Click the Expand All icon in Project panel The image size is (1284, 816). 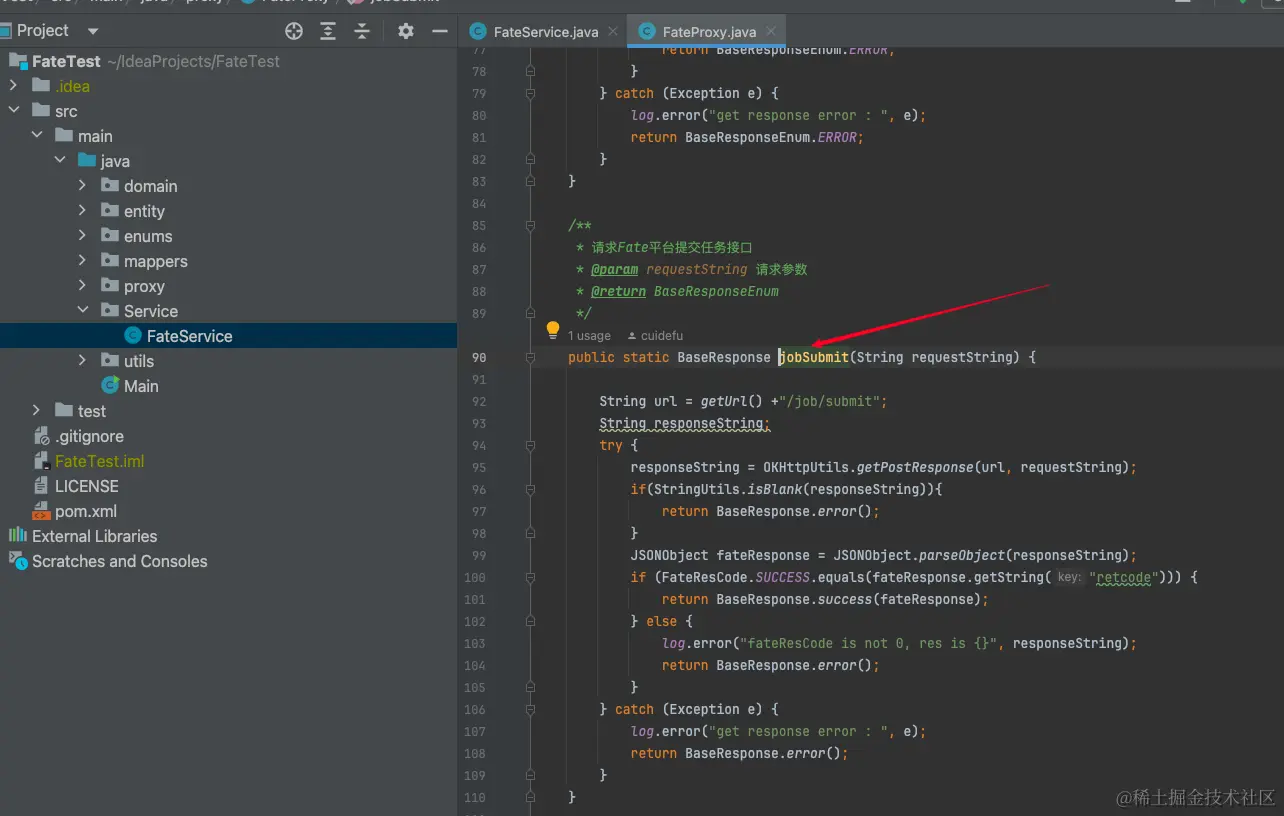pos(328,31)
